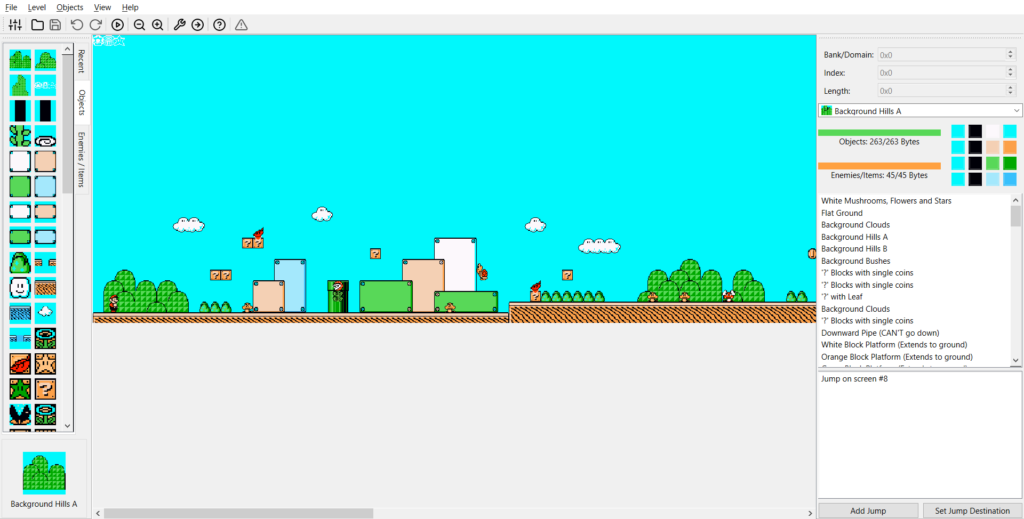This screenshot has width=1024, height=519.
Task: Click the play level toolbar button
Action: pyautogui.click(x=117, y=24)
